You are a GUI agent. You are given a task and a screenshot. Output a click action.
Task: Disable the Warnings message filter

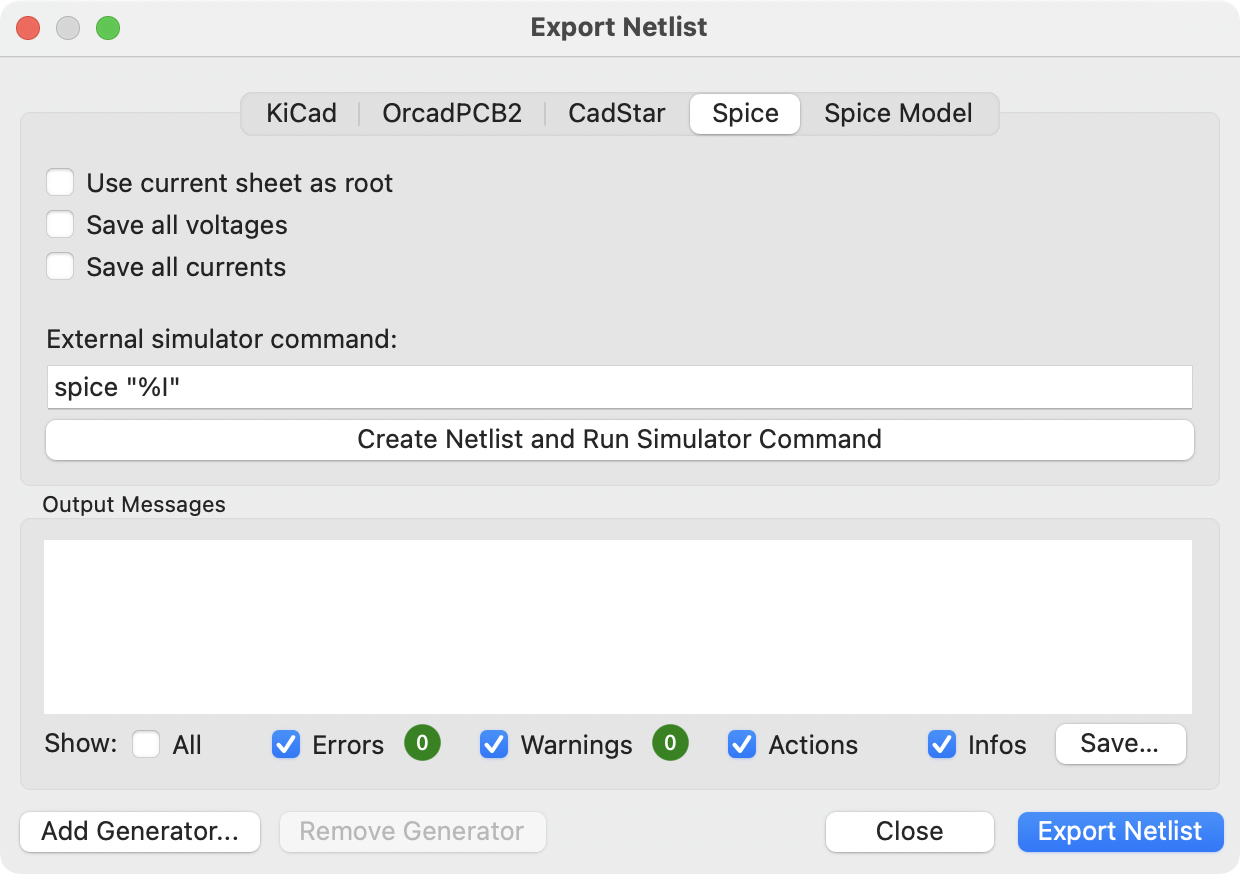(x=494, y=744)
